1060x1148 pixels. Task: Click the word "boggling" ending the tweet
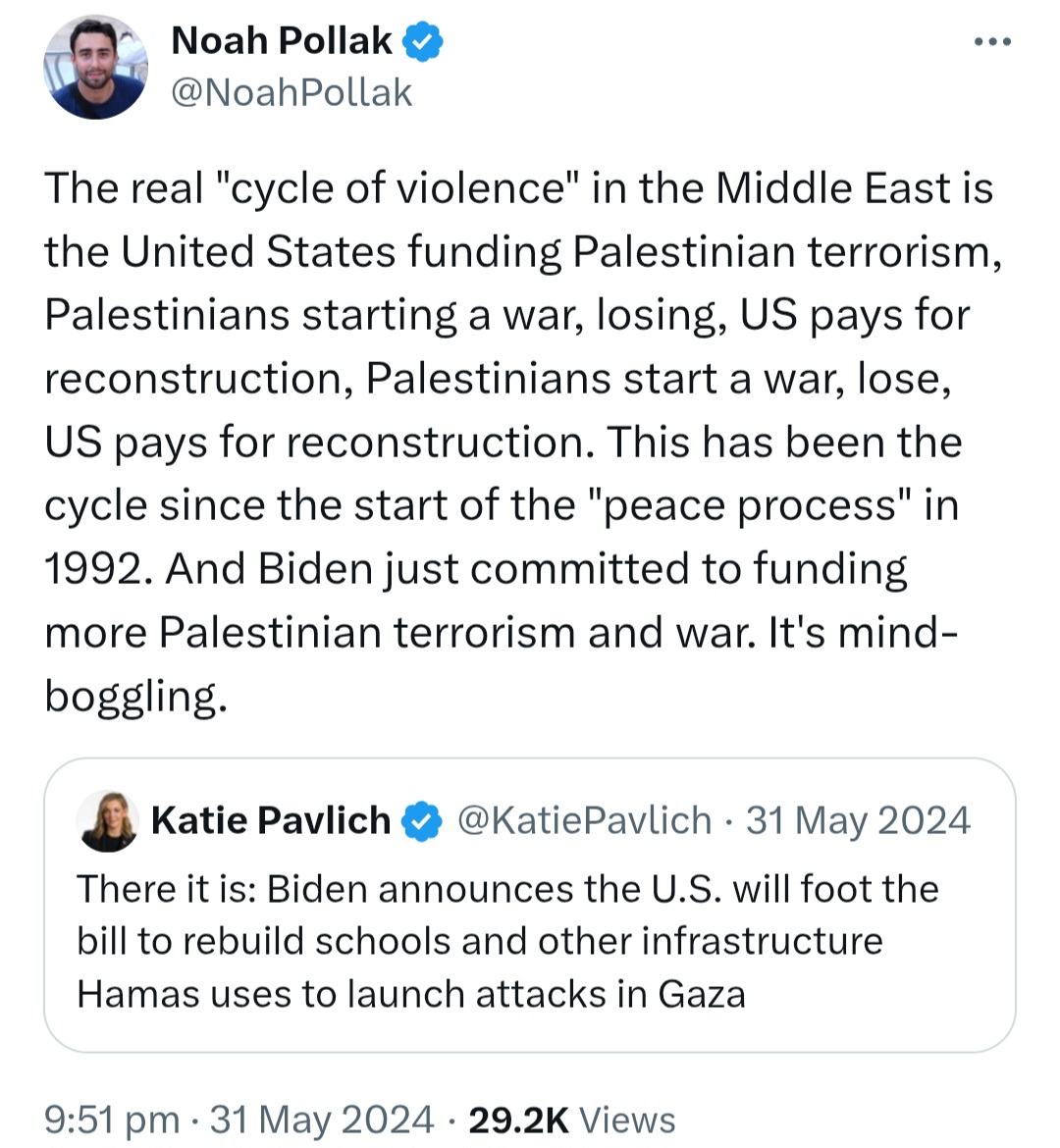point(134,696)
